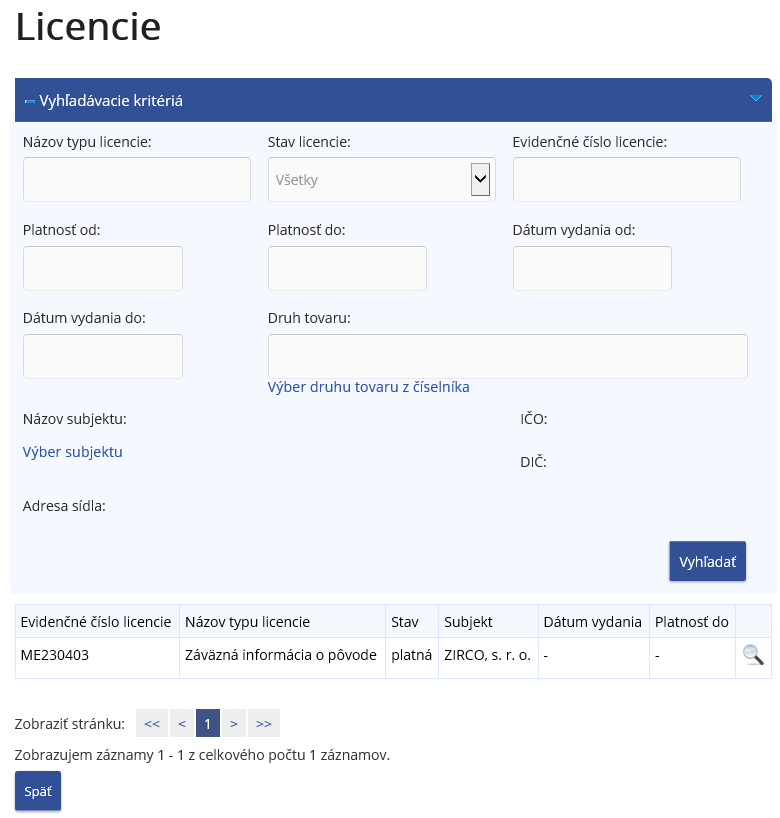780x818 pixels.
Task: Select page 1 in the pagination
Action: coord(208,723)
